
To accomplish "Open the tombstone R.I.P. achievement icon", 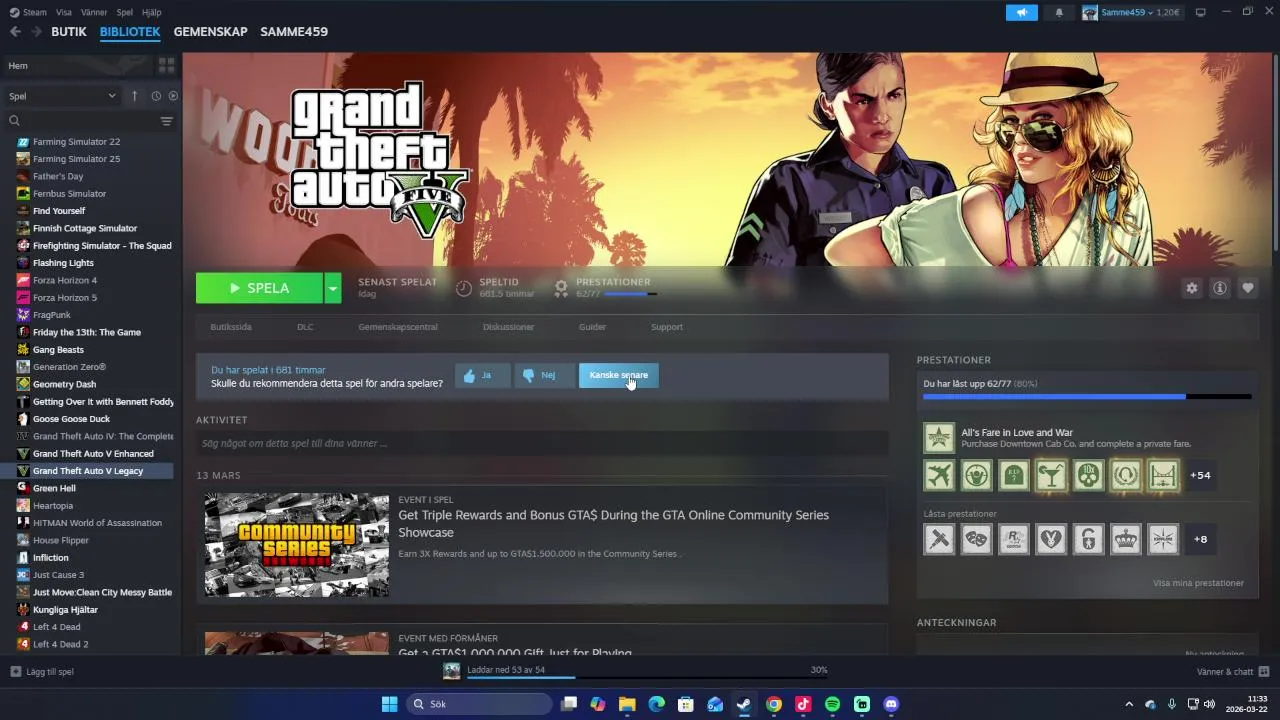I will (x=1014, y=475).
